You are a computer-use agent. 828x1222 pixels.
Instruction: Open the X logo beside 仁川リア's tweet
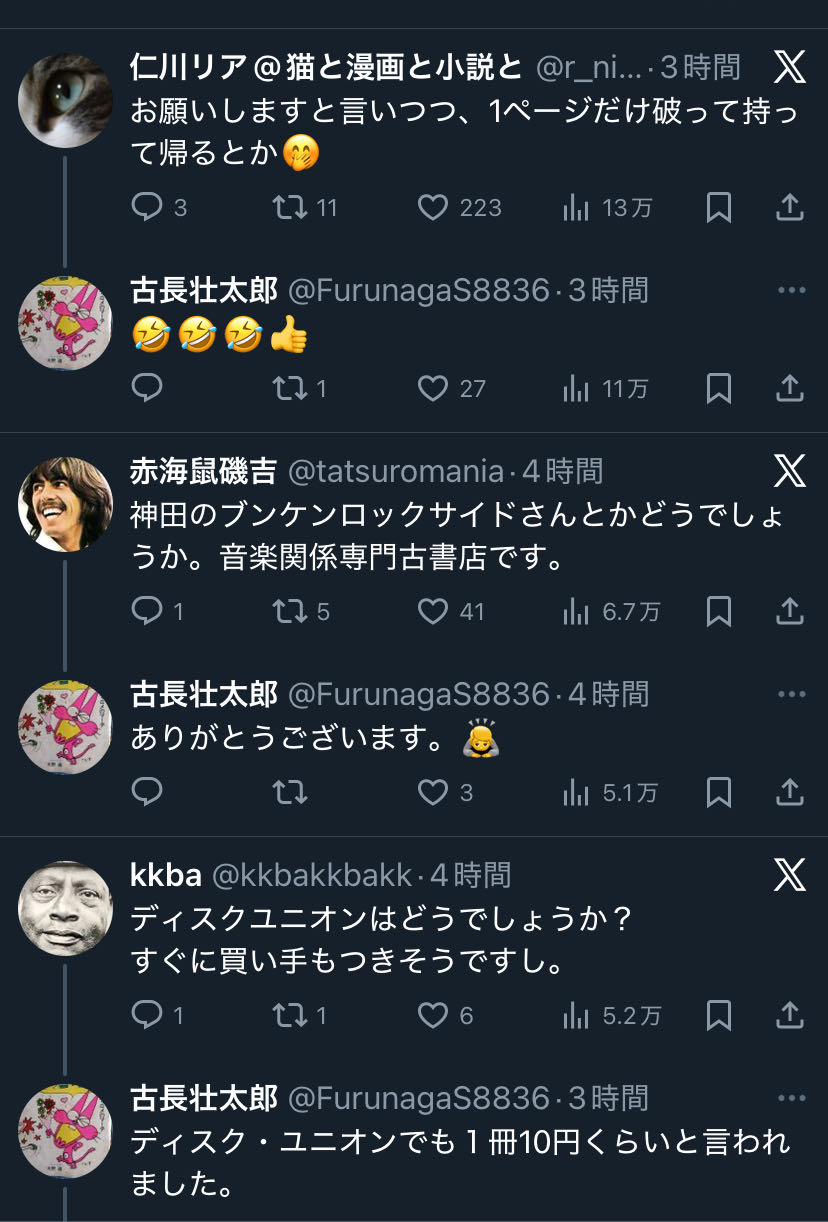tap(790, 67)
